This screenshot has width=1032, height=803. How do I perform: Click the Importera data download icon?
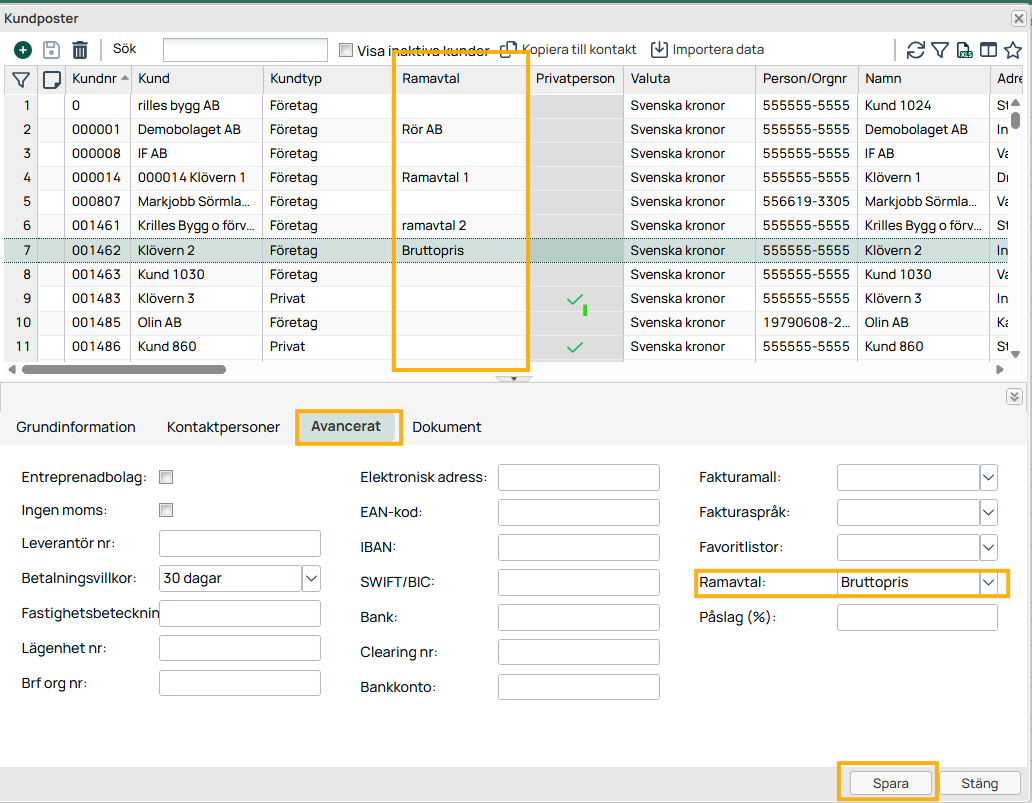(659, 50)
